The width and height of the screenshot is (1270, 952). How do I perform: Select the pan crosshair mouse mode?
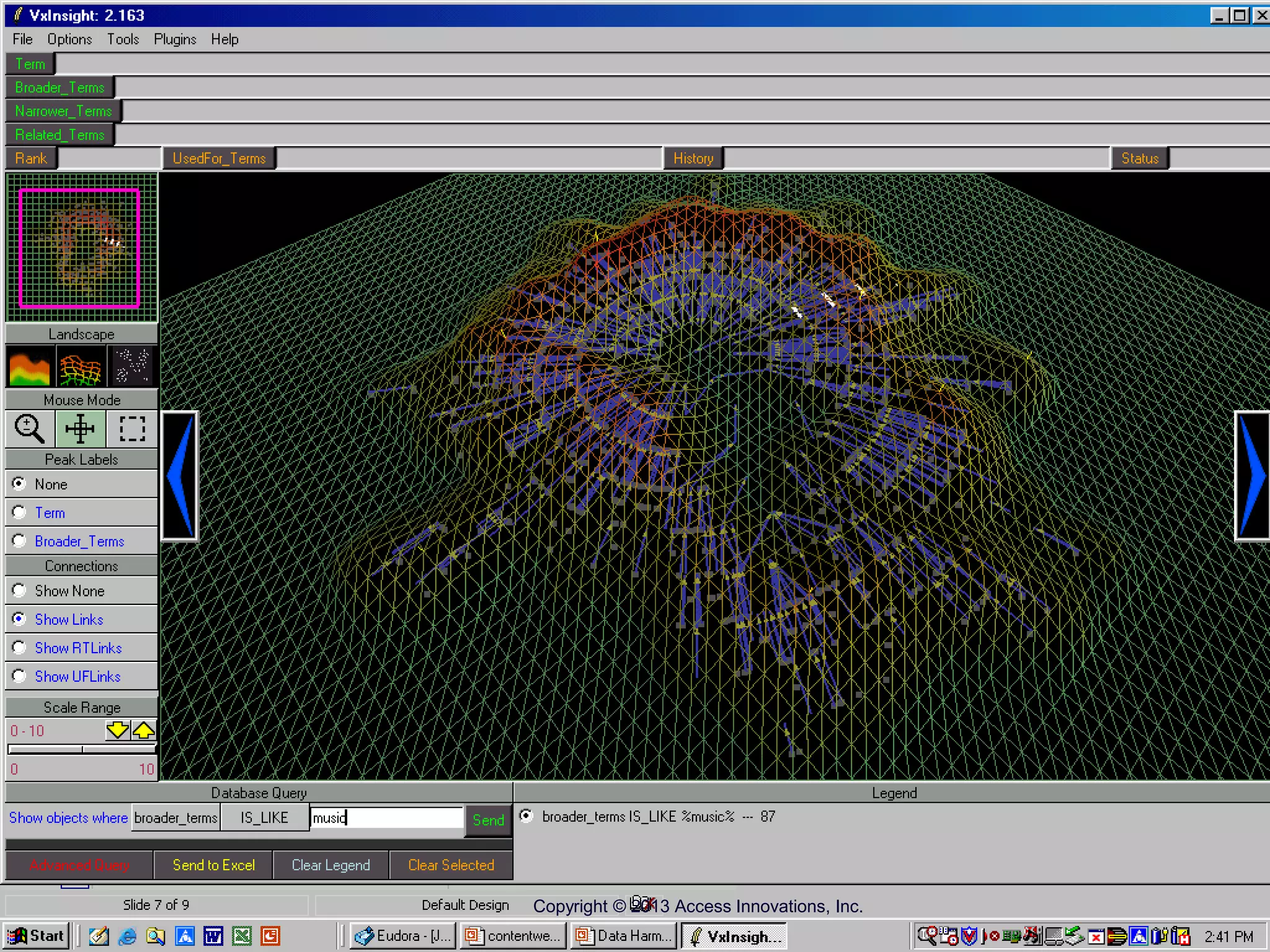coord(80,429)
